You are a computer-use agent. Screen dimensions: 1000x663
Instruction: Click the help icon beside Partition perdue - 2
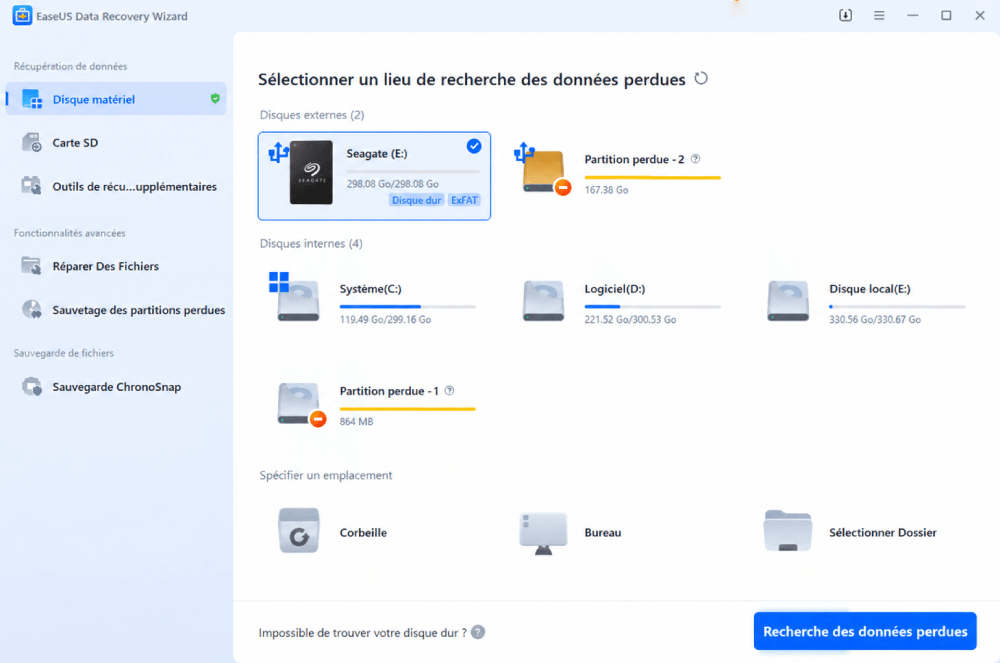[696, 159]
